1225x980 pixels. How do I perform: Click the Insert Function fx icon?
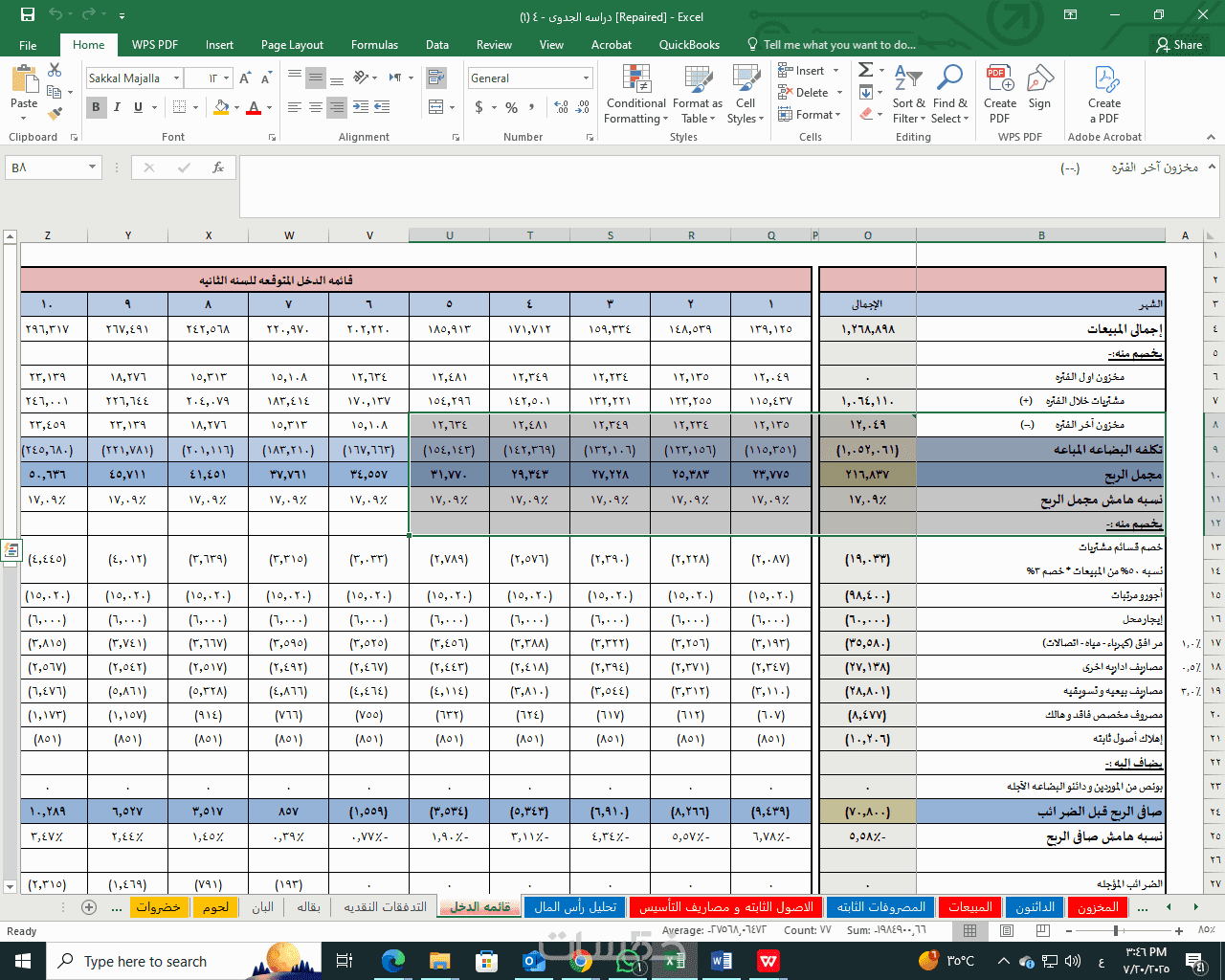tap(218, 167)
